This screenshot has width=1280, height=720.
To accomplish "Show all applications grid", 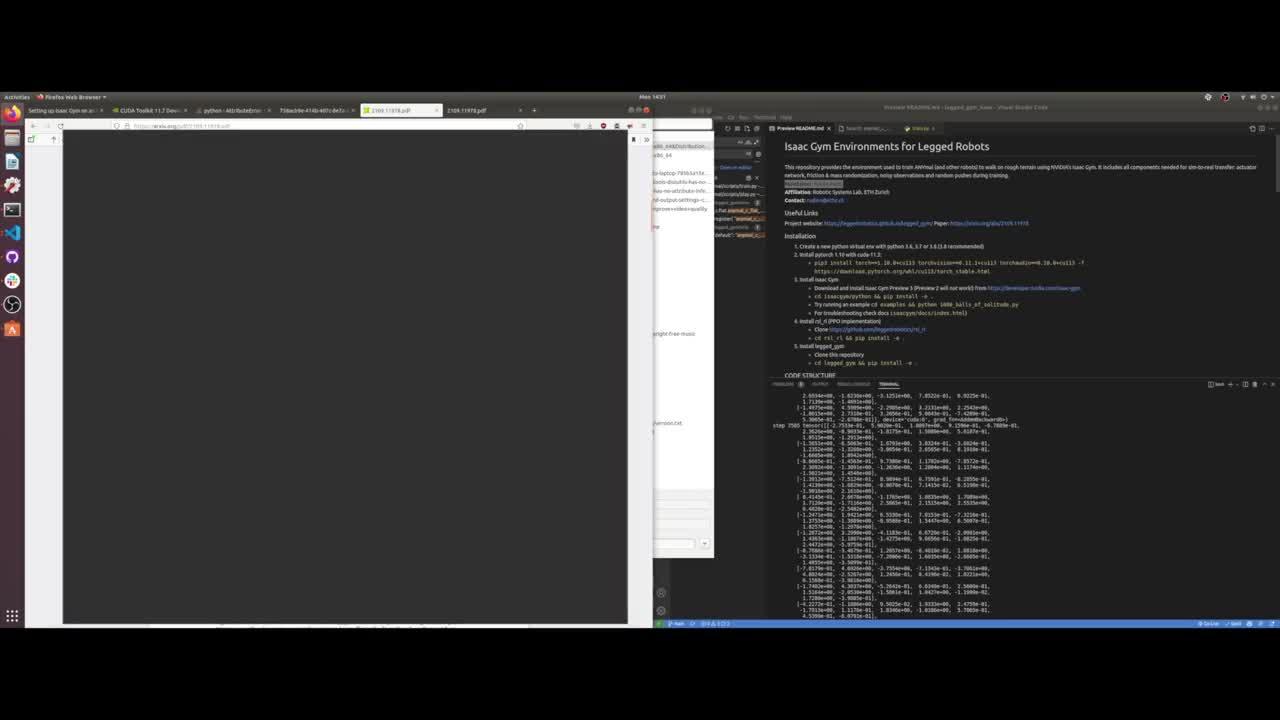I will coord(12,616).
